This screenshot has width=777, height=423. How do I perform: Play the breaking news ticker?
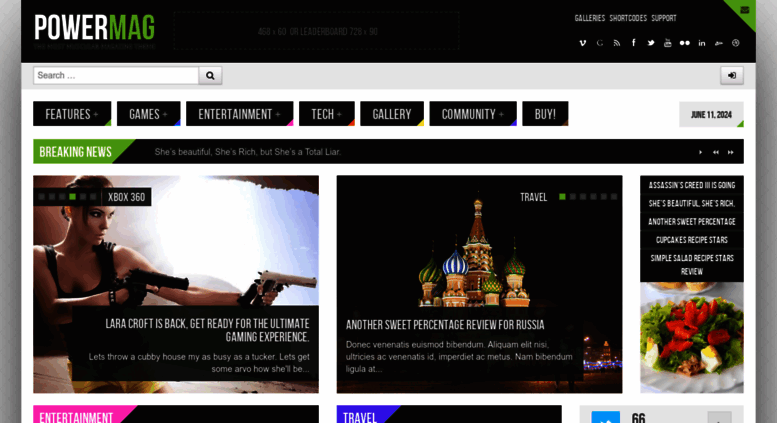point(700,152)
